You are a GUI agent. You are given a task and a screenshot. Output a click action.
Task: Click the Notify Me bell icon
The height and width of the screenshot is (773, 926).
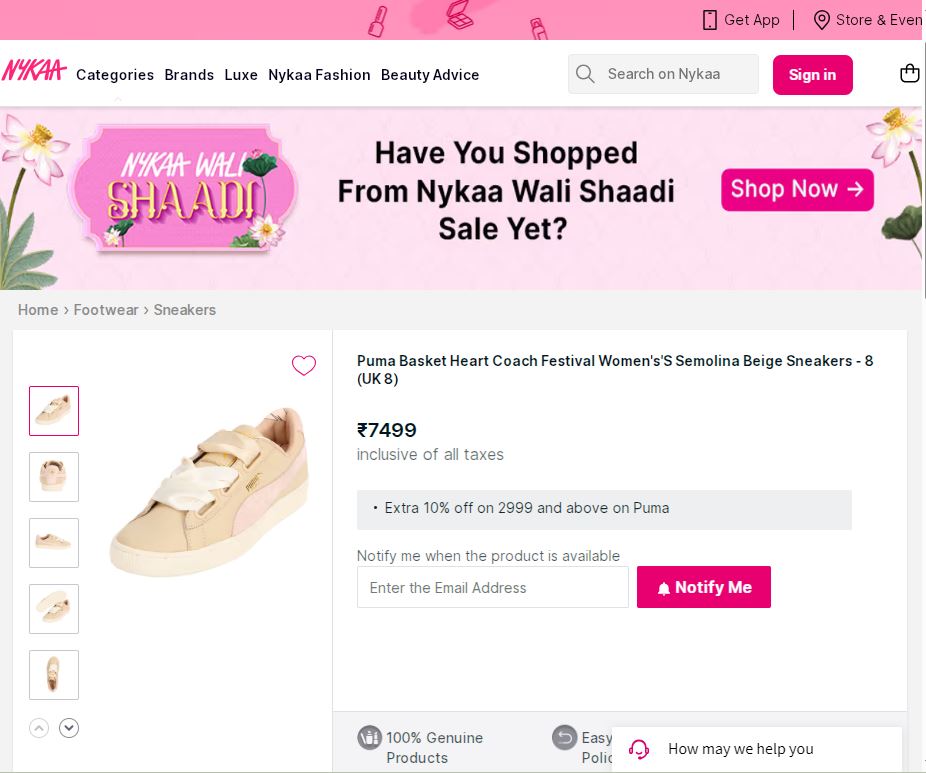pos(664,587)
